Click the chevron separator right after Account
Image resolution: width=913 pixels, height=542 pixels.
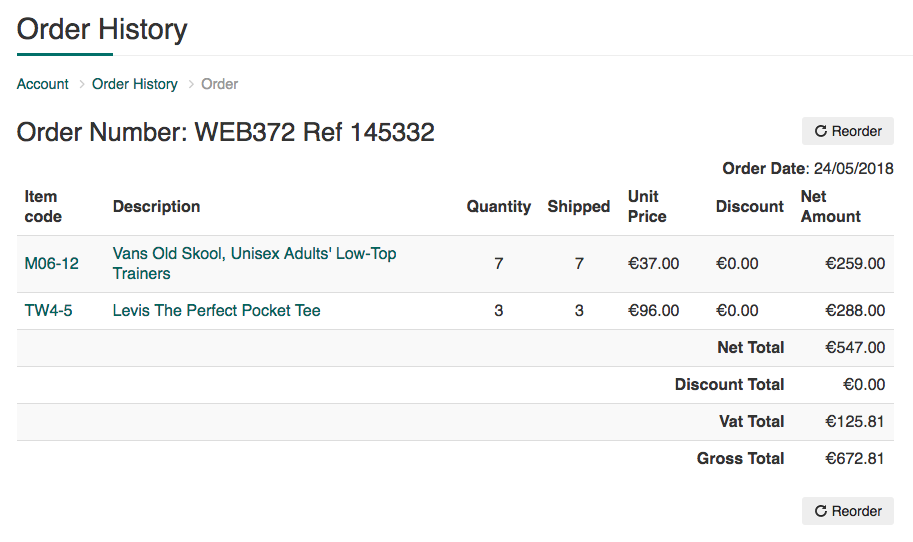pyautogui.click(x=81, y=84)
